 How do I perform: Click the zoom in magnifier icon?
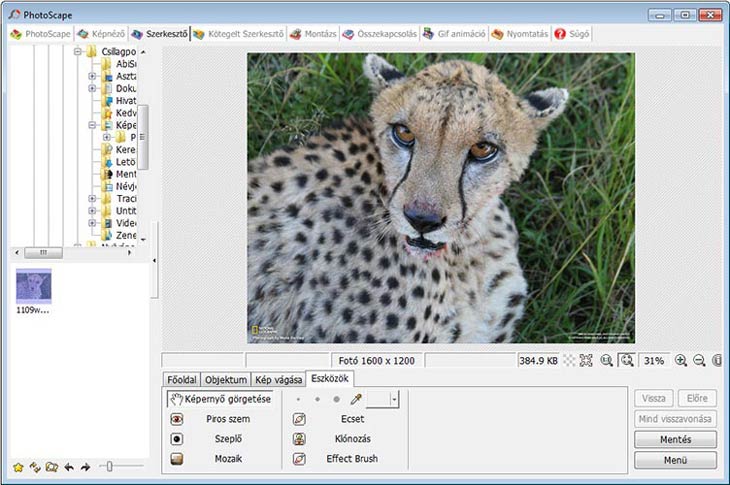click(681, 360)
